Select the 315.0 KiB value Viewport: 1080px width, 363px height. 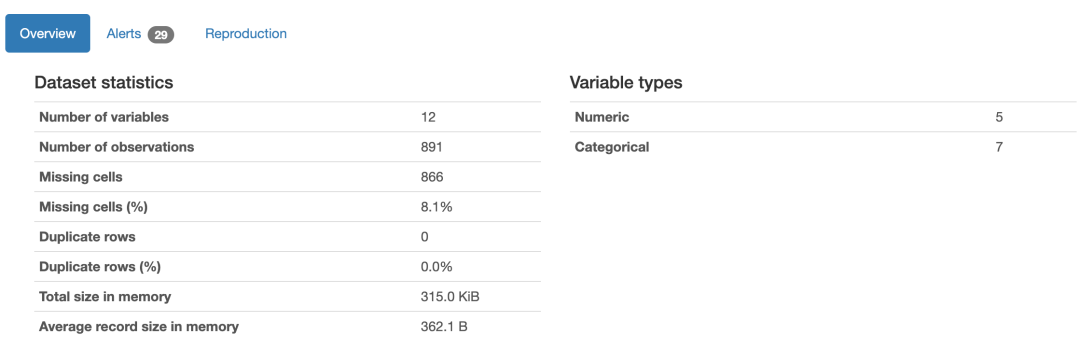(450, 297)
